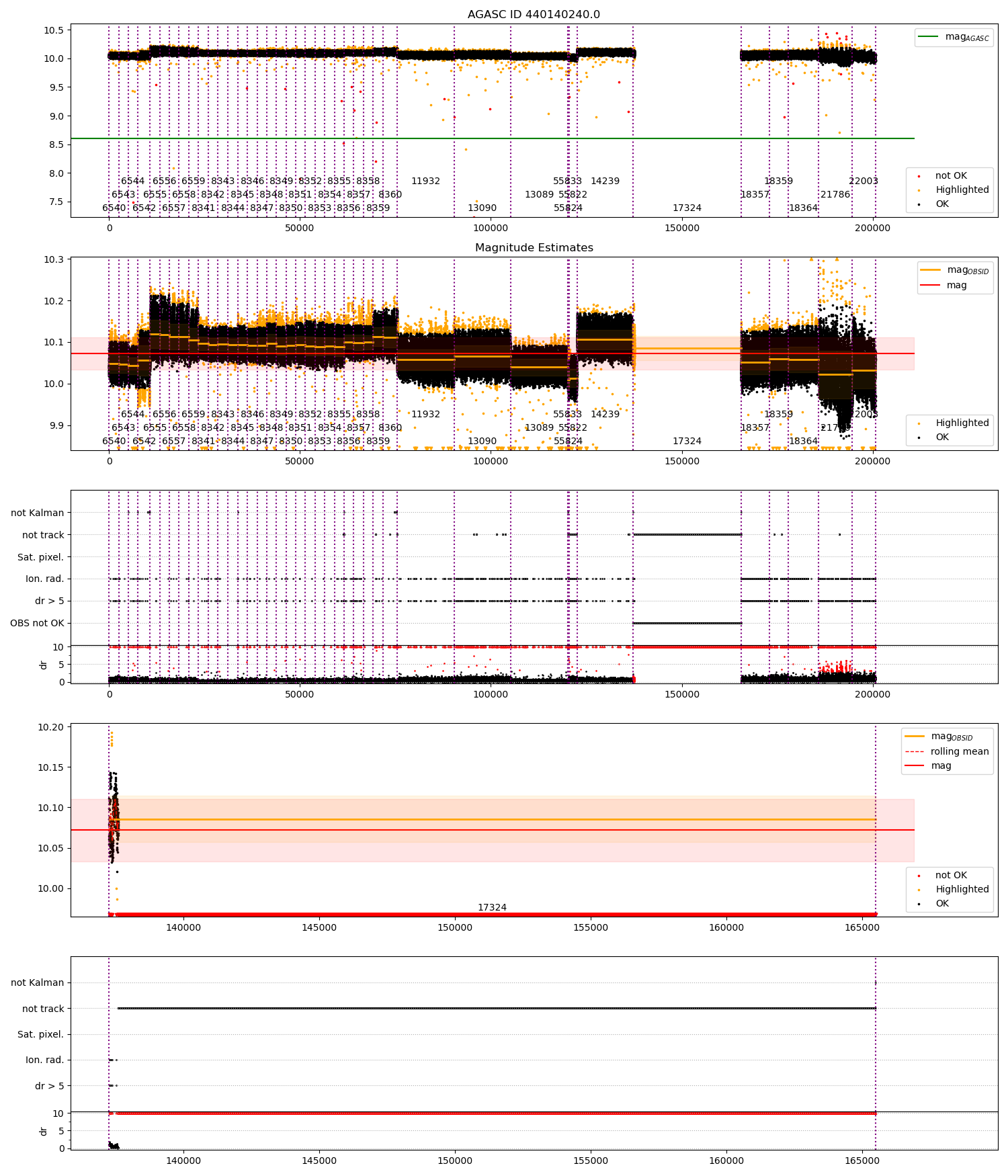
Task: Click the '10.5' y-axis tick label
Action: [54, 30]
